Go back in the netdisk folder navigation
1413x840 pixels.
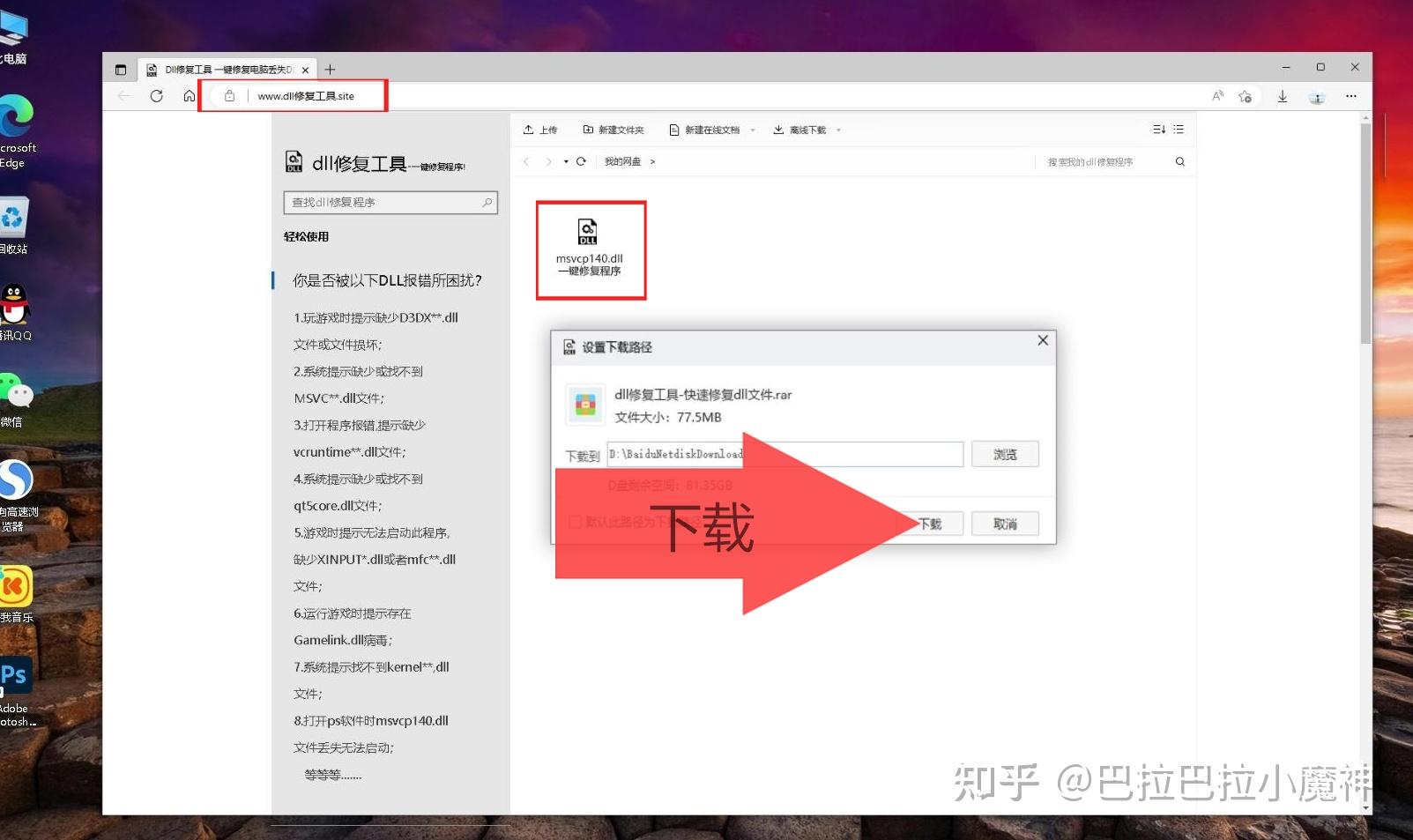(x=526, y=161)
